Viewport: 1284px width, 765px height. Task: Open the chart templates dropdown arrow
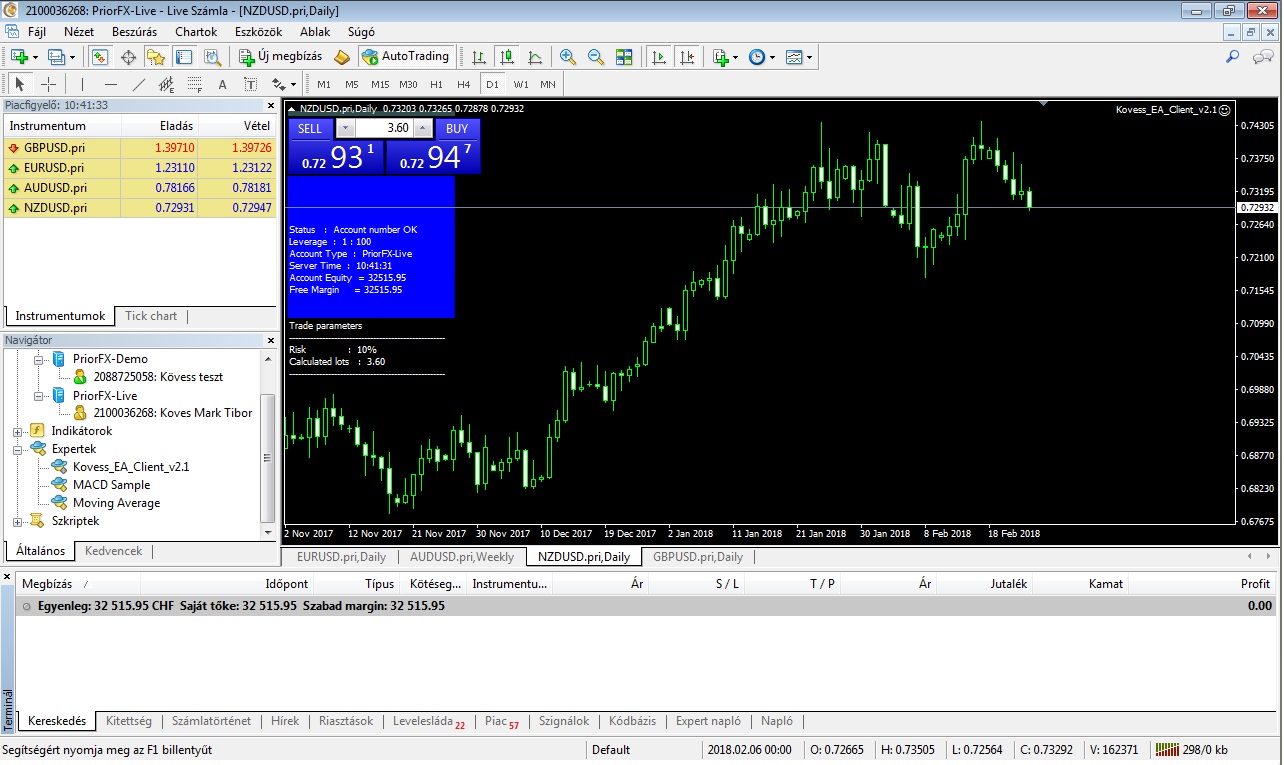(x=809, y=57)
